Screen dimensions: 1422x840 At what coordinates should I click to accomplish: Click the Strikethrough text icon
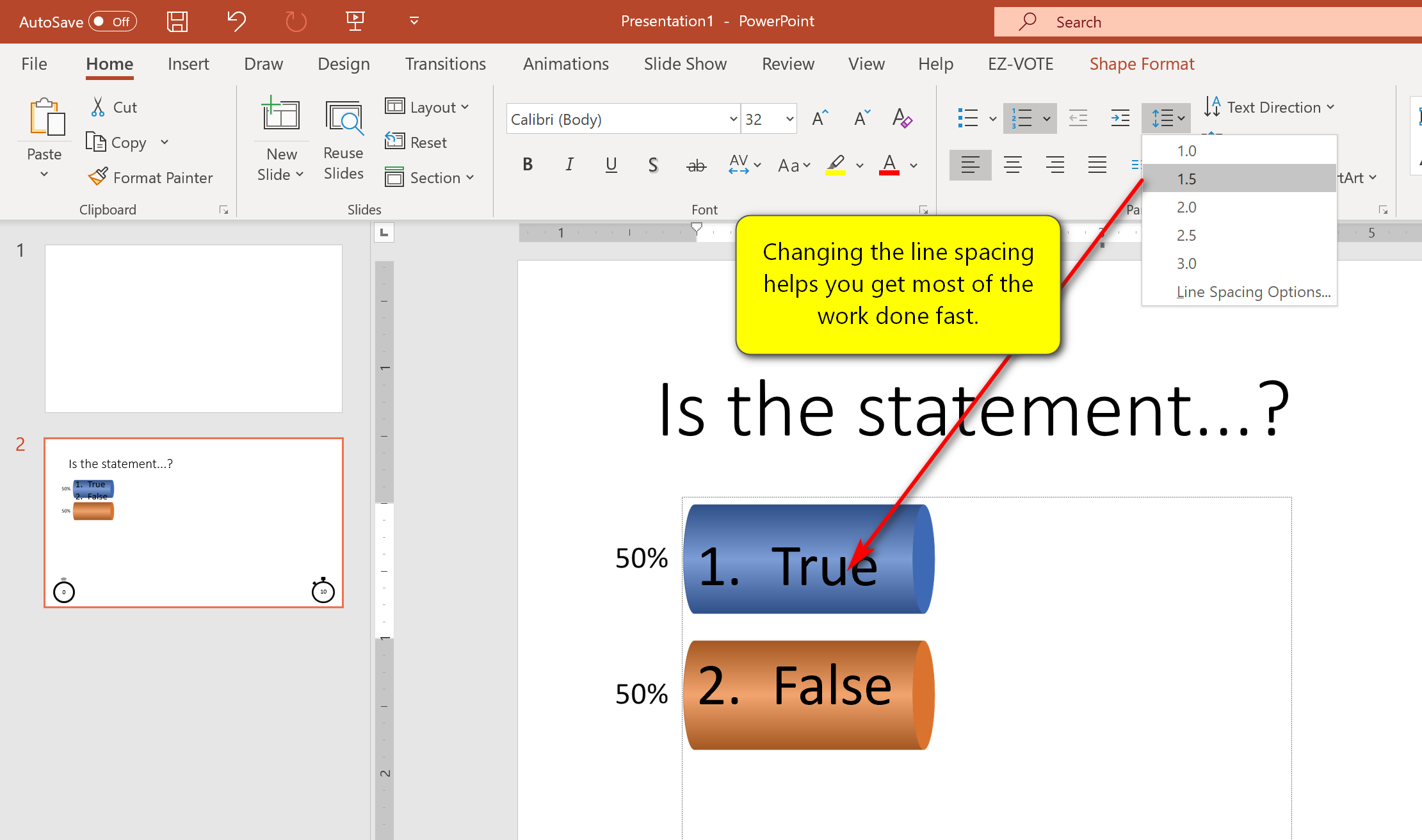(x=696, y=166)
